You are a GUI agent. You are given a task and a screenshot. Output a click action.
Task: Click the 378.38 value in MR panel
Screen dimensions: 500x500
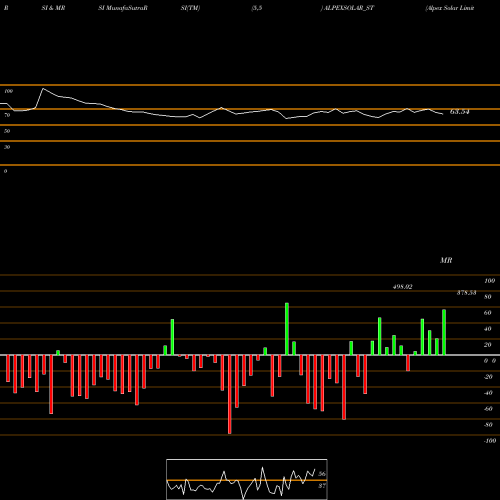466,293
